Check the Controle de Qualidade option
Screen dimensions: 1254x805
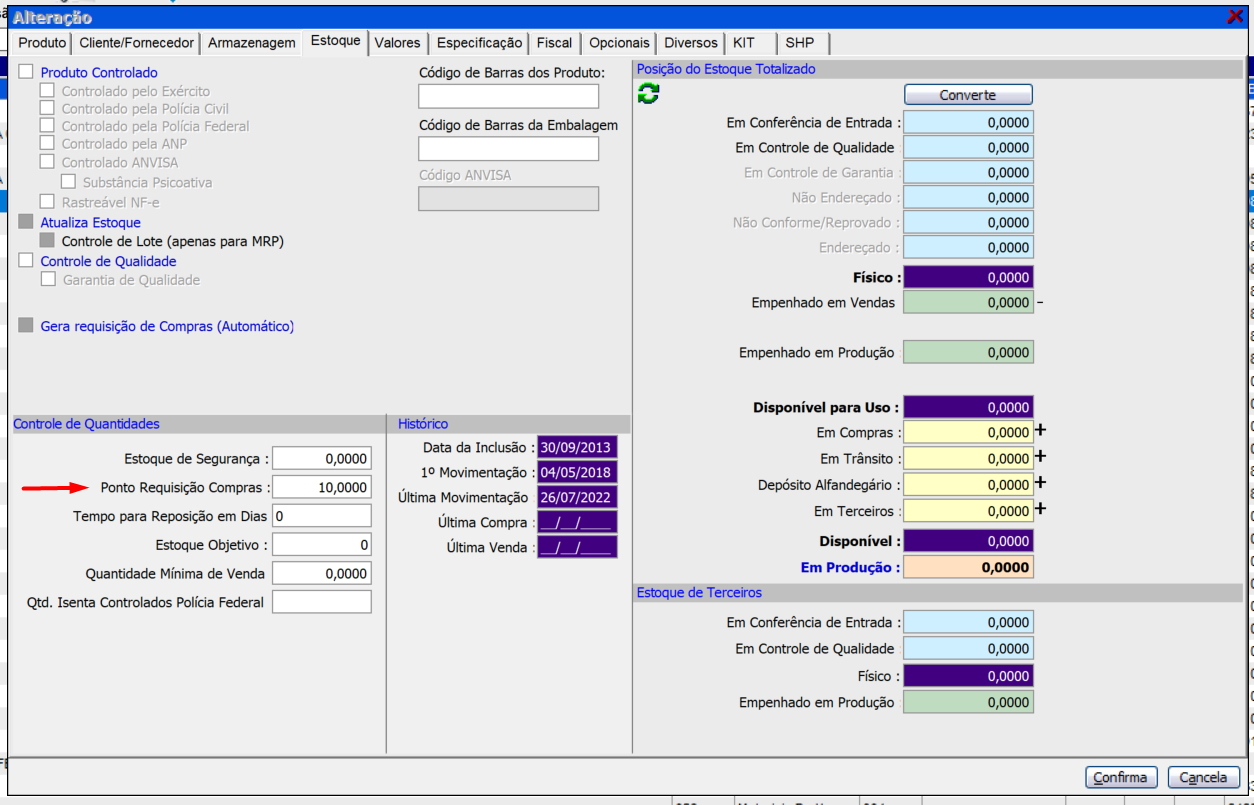[26, 261]
